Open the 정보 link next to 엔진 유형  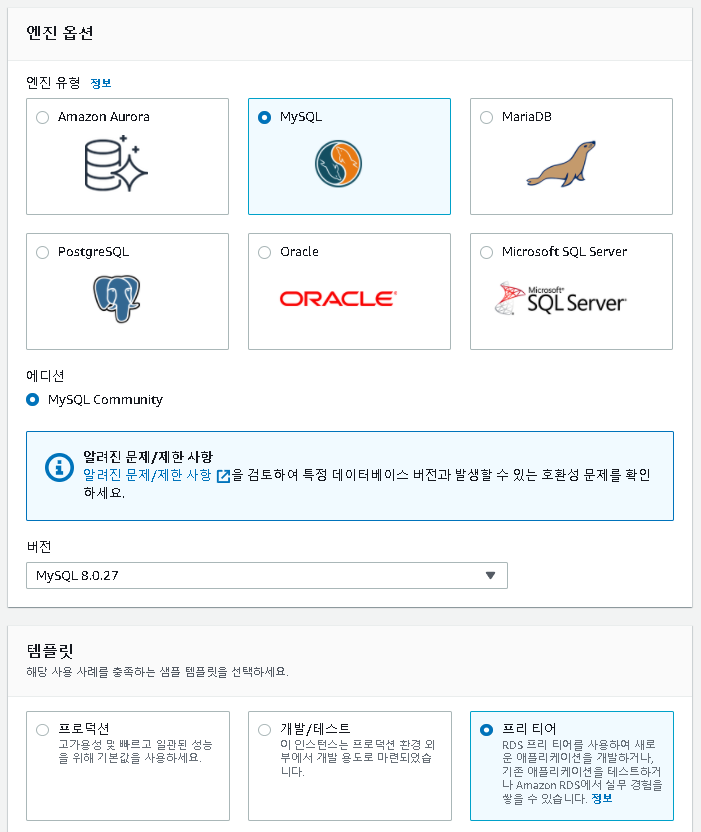(101, 83)
